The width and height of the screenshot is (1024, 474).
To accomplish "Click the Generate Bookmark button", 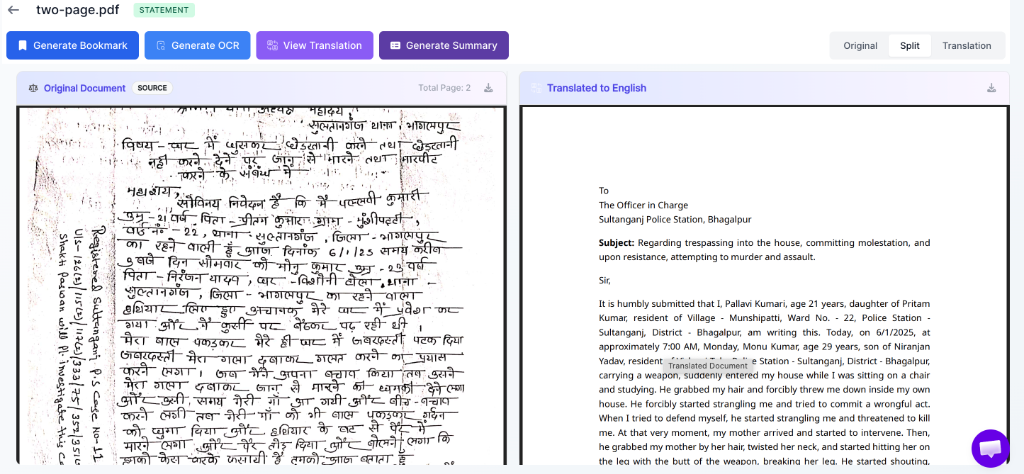I will [x=72, y=46].
